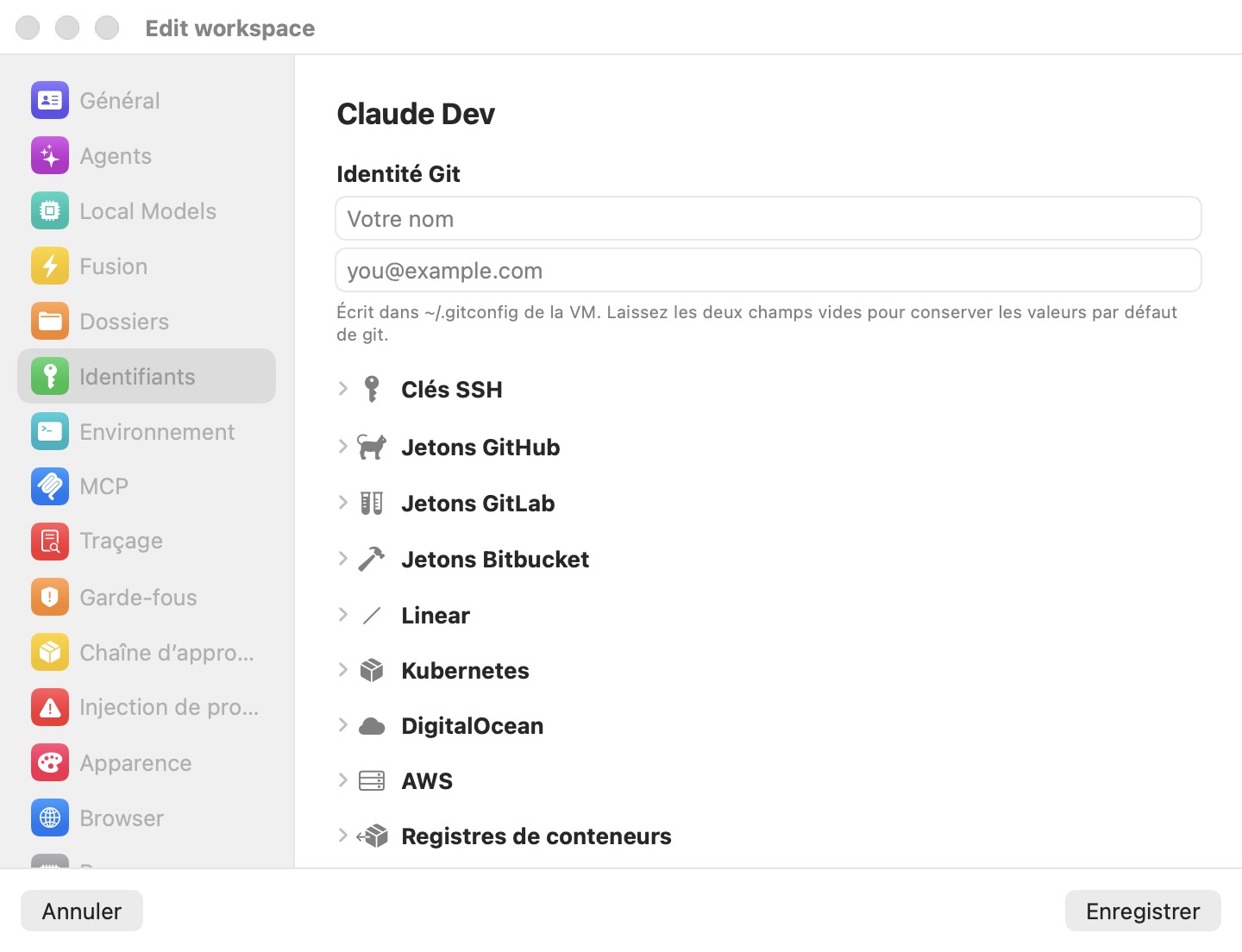The height and width of the screenshot is (952, 1242).
Task: Open the Dossiers folder icon
Action: tap(50, 321)
